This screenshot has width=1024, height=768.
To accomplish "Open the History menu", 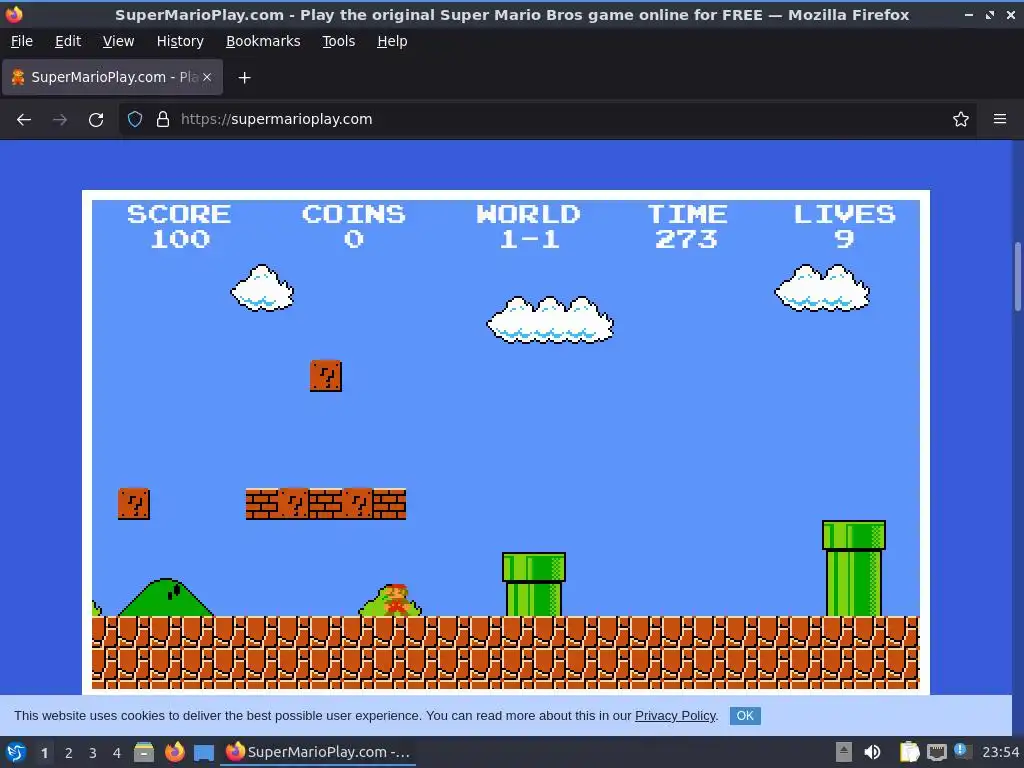I will (180, 41).
